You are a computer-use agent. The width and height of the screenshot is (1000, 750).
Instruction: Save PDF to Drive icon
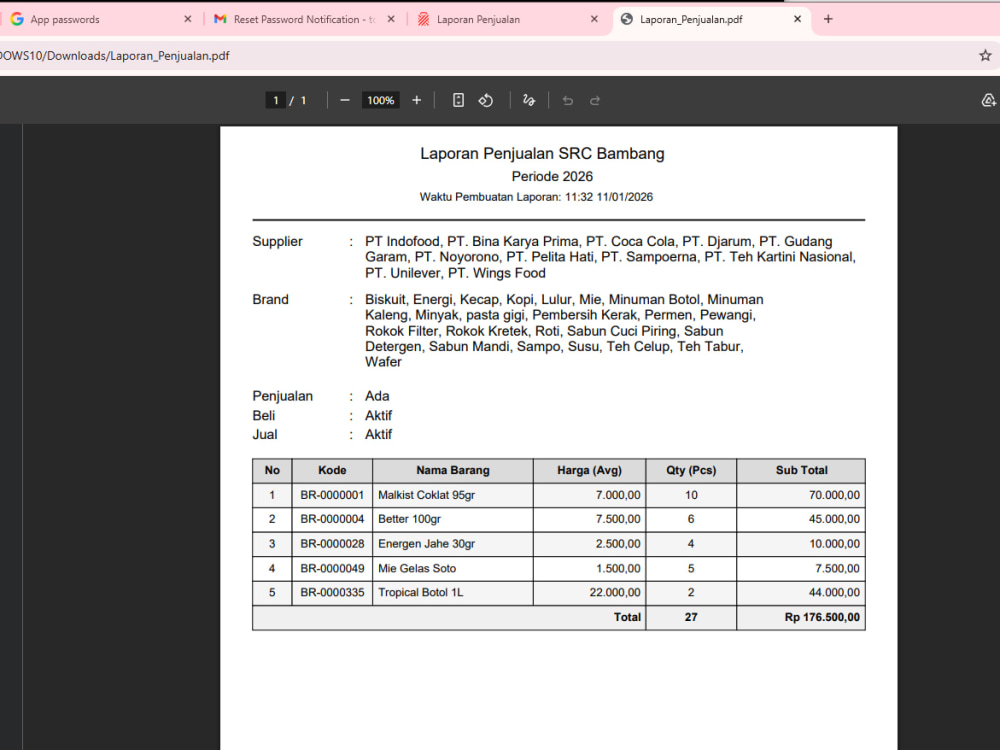(989, 100)
